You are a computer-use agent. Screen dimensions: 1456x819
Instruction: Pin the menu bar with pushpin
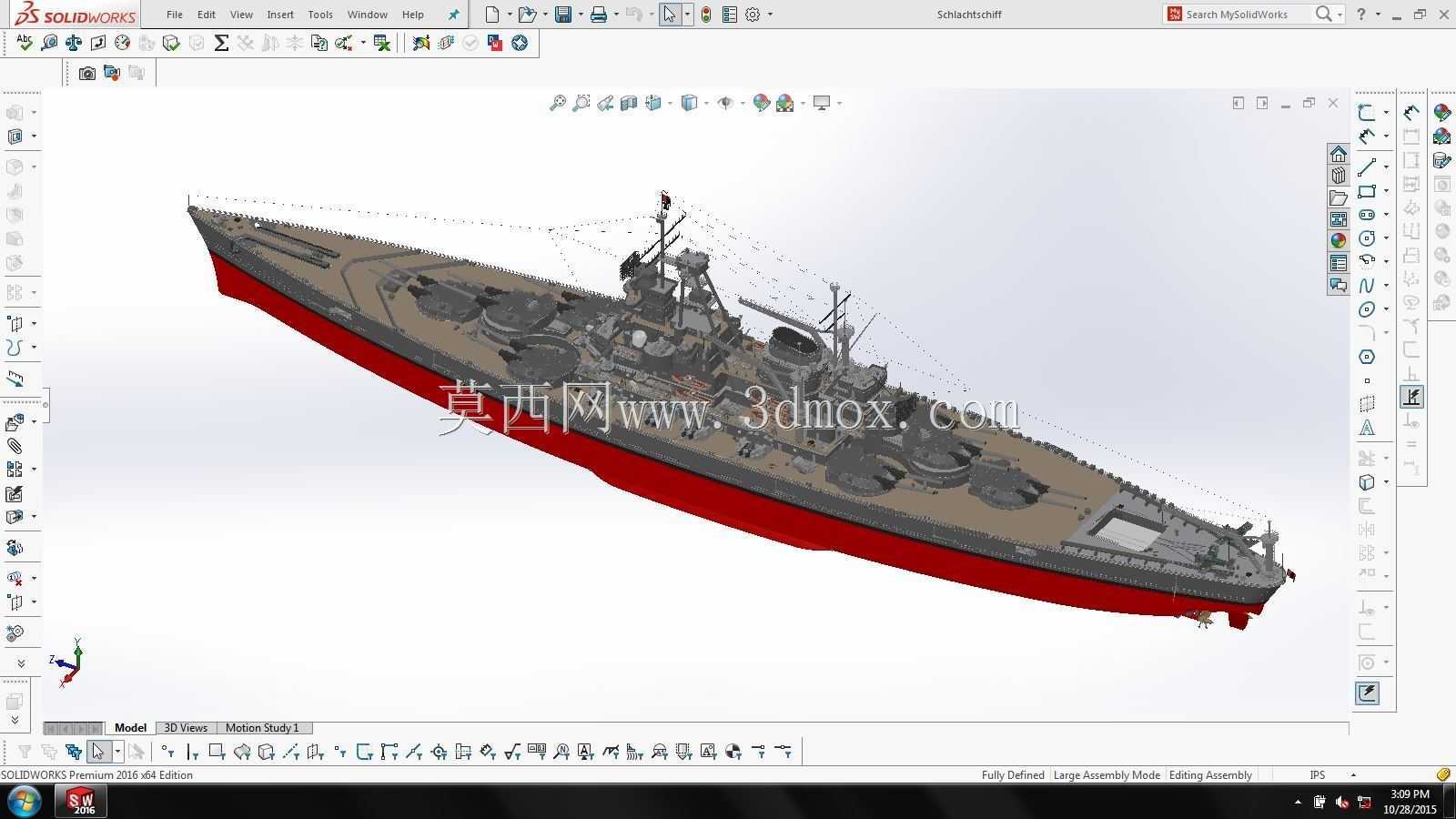[453, 15]
